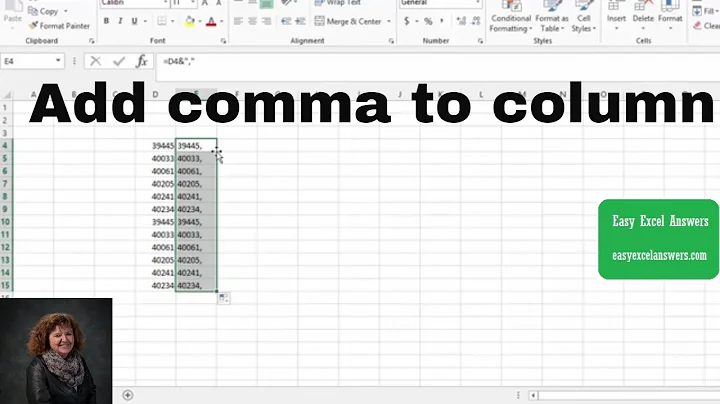Image resolution: width=720 pixels, height=404 pixels.
Task: Click the easyexcelanswers.com link
Action: [x=659, y=256]
